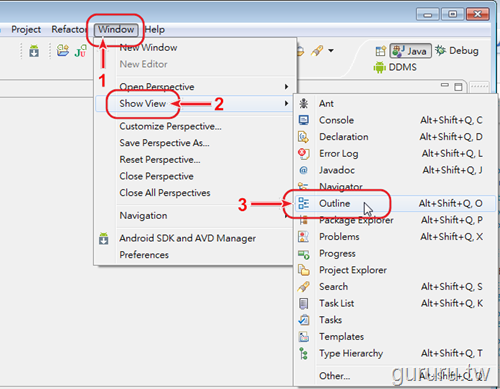Click the Project Explorer view icon
This screenshot has width=500, height=389.
tap(304, 270)
